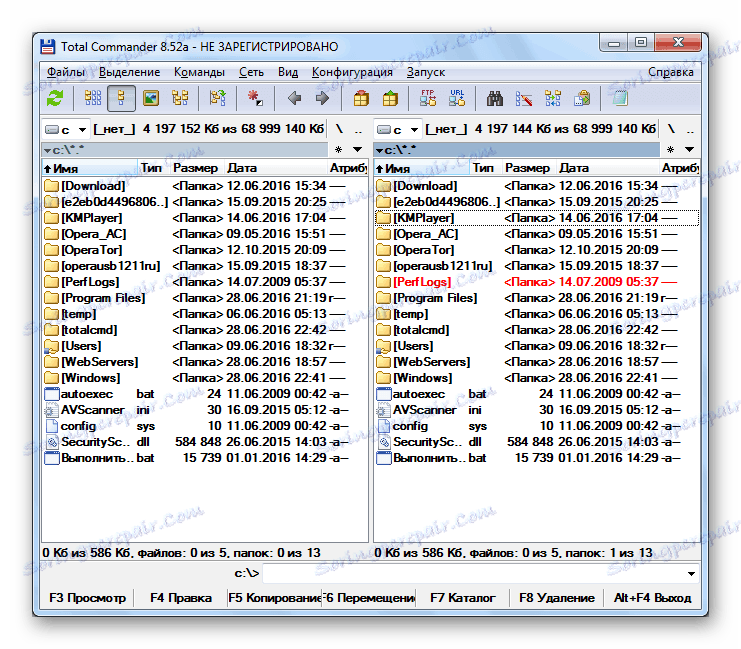741x649 pixels.
Task: Select AVScanner ini file in the right panel
Action: [537, 410]
